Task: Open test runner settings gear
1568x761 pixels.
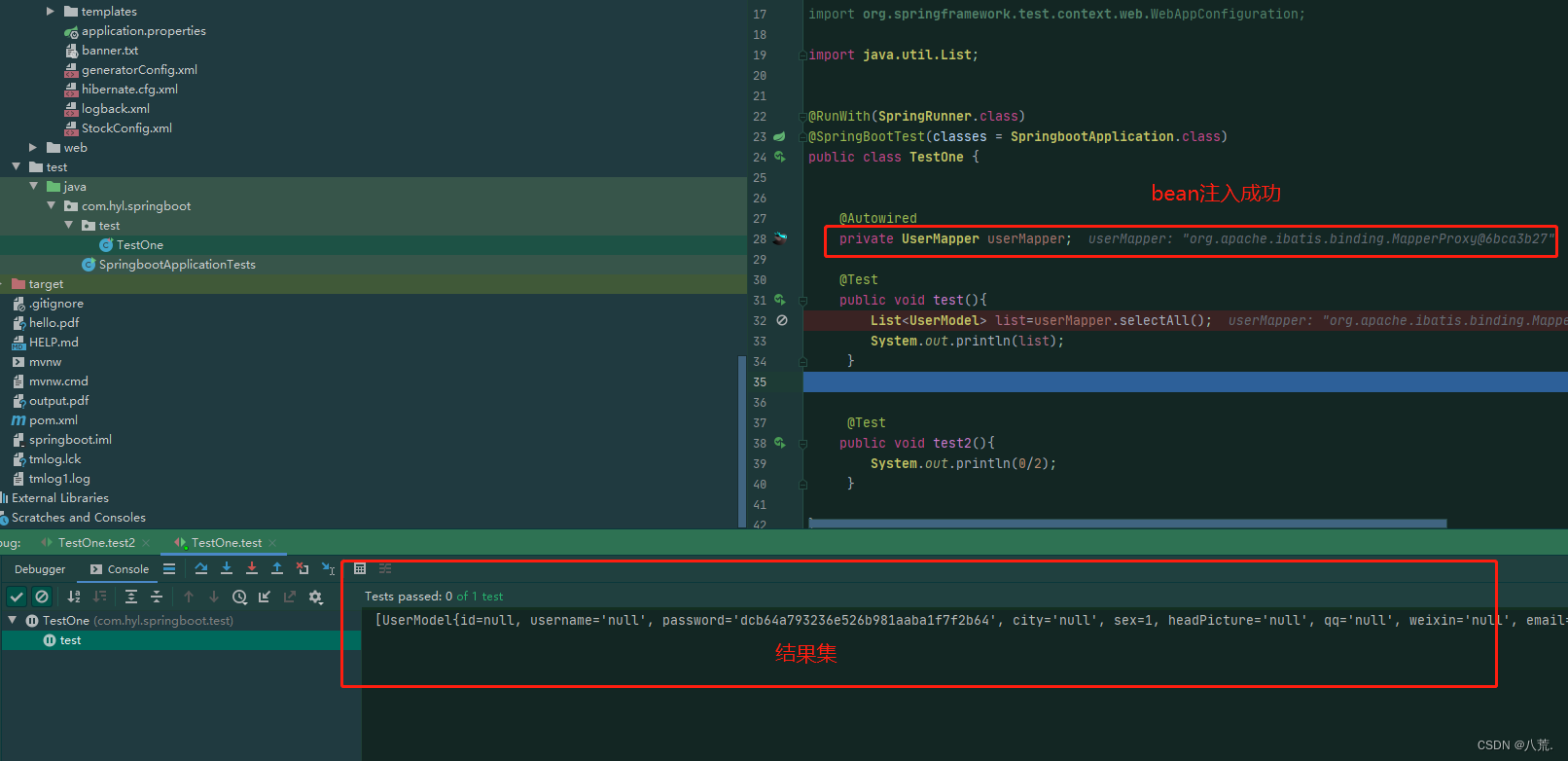Action: (x=315, y=597)
